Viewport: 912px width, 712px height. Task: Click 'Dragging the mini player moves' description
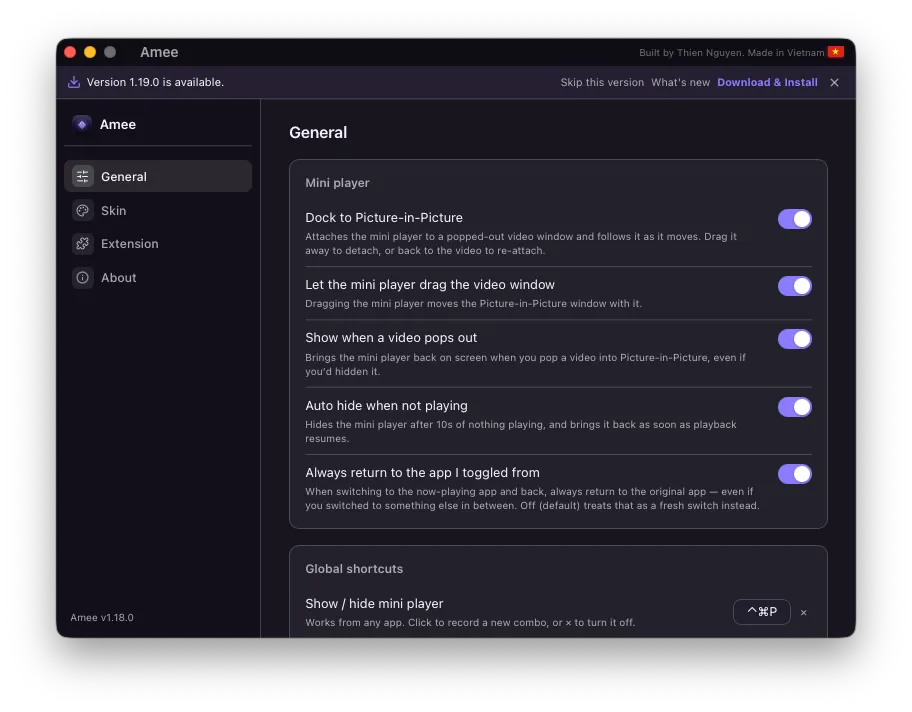(x=473, y=304)
